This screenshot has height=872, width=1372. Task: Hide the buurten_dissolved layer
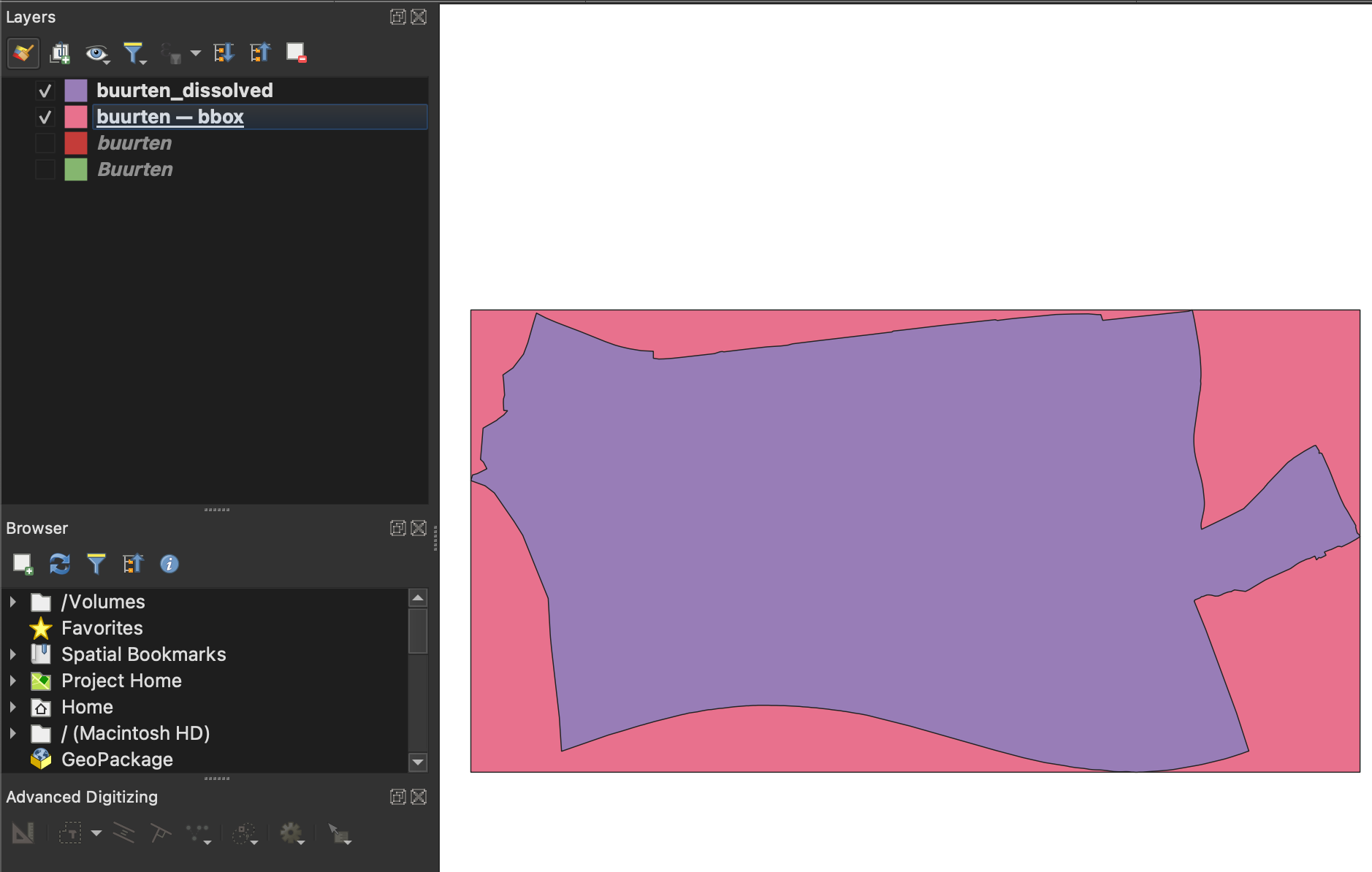tap(45, 91)
